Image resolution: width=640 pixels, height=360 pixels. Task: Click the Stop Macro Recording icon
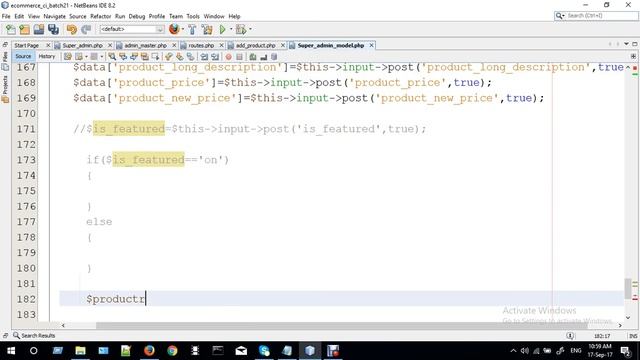coord(240,57)
